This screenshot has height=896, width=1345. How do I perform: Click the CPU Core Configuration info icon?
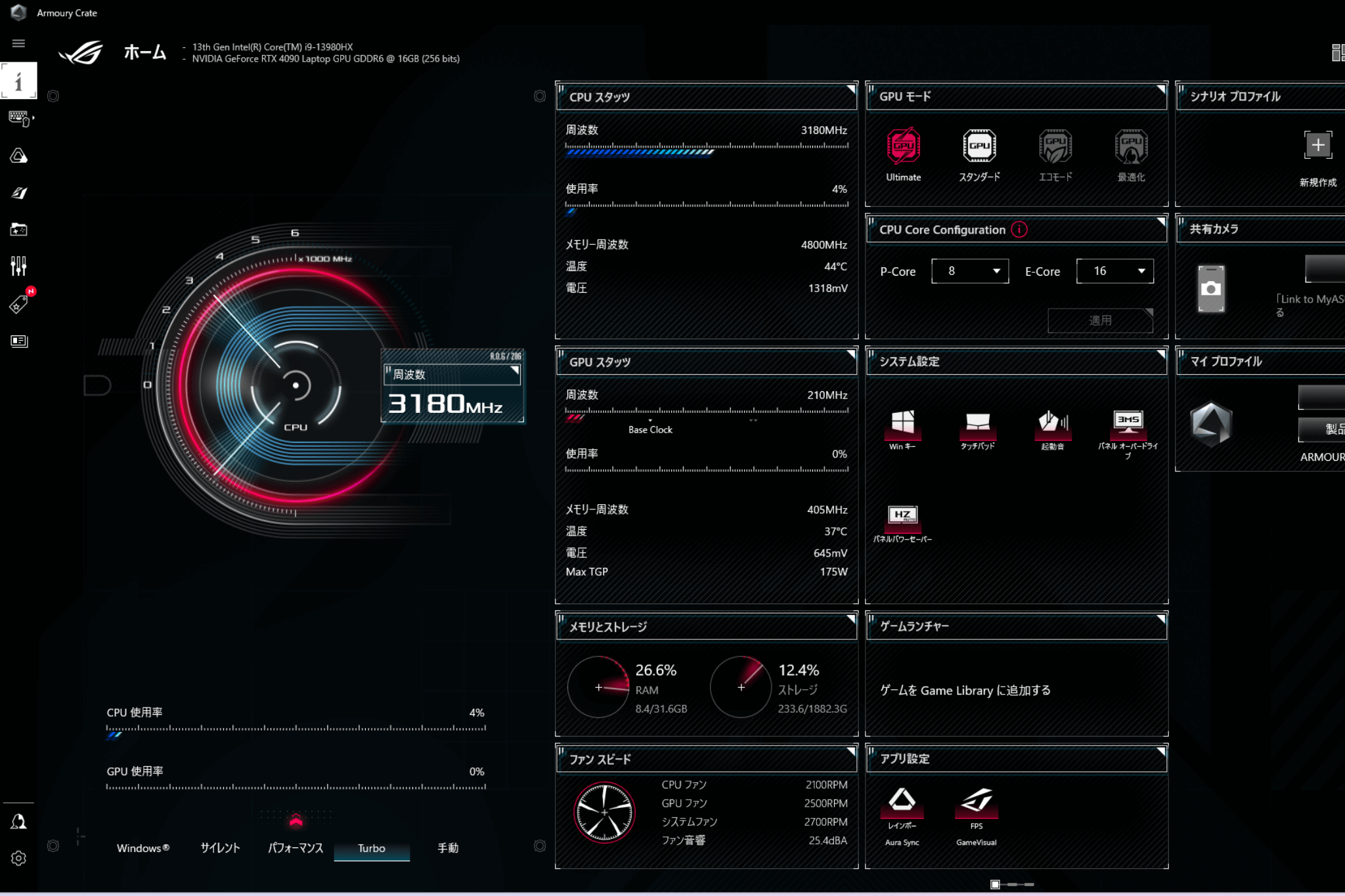pos(1019,229)
